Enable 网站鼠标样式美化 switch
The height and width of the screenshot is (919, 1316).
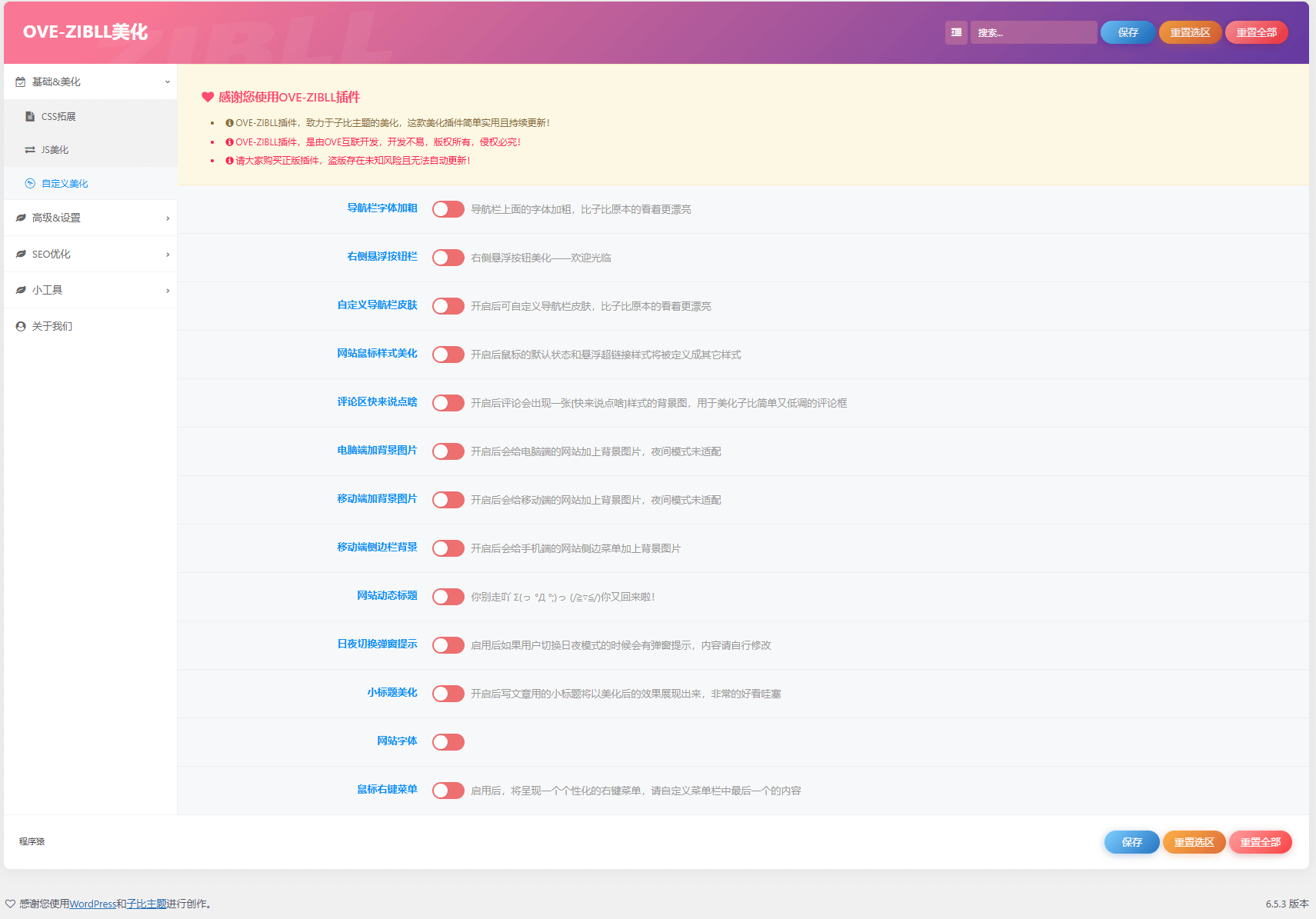click(448, 355)
